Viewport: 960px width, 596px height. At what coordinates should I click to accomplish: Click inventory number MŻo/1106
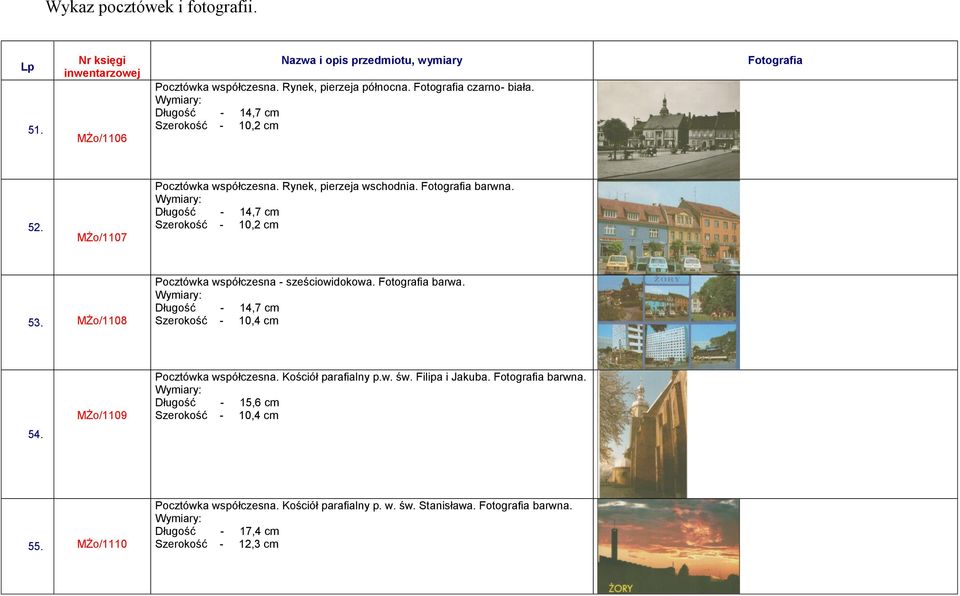(102, 138)
